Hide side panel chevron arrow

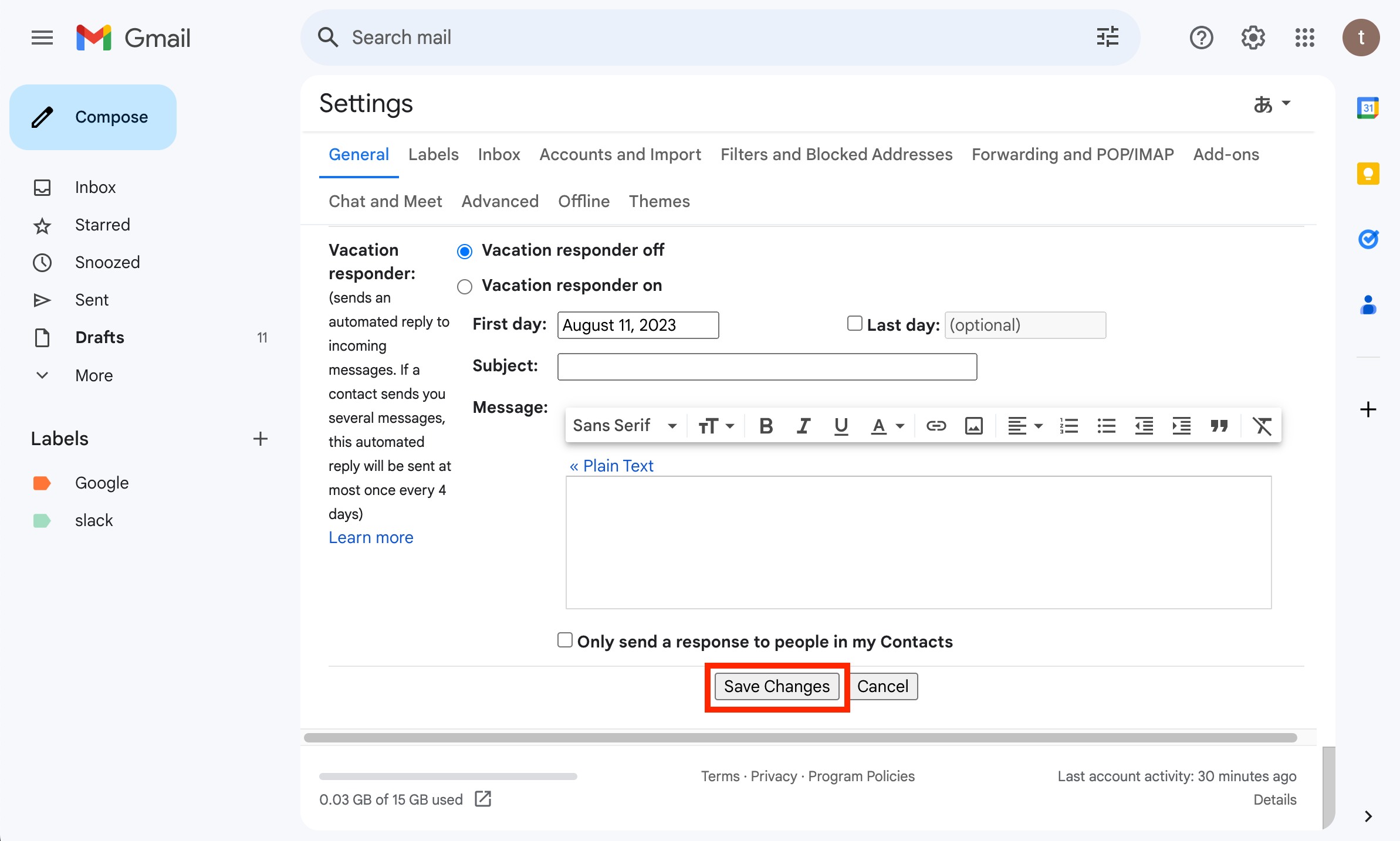click(1368, 816)
